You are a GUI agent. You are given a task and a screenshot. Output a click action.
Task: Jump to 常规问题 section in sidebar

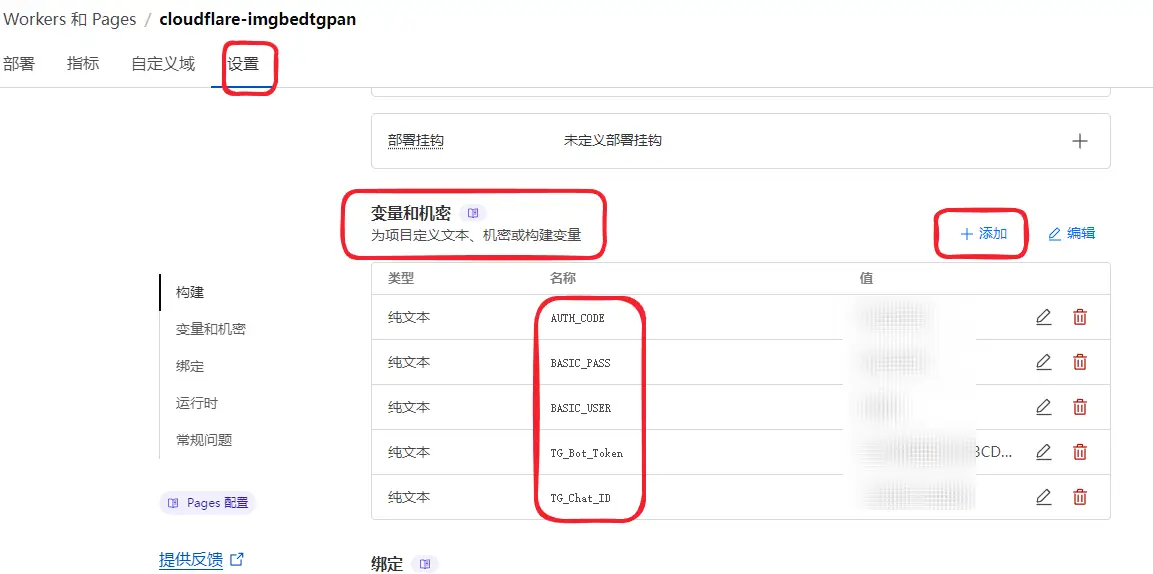point(204,440)
